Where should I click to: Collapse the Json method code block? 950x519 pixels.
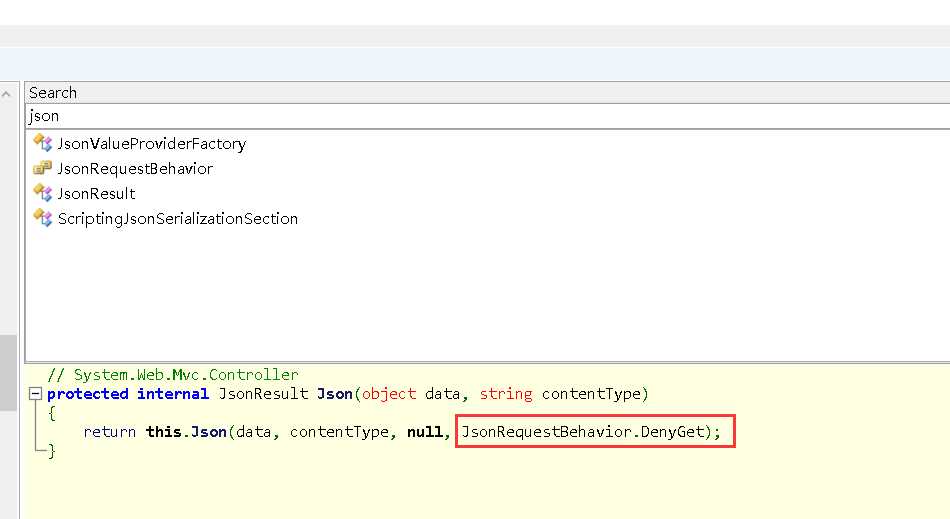pyautogui.click(x=35, y=394)
